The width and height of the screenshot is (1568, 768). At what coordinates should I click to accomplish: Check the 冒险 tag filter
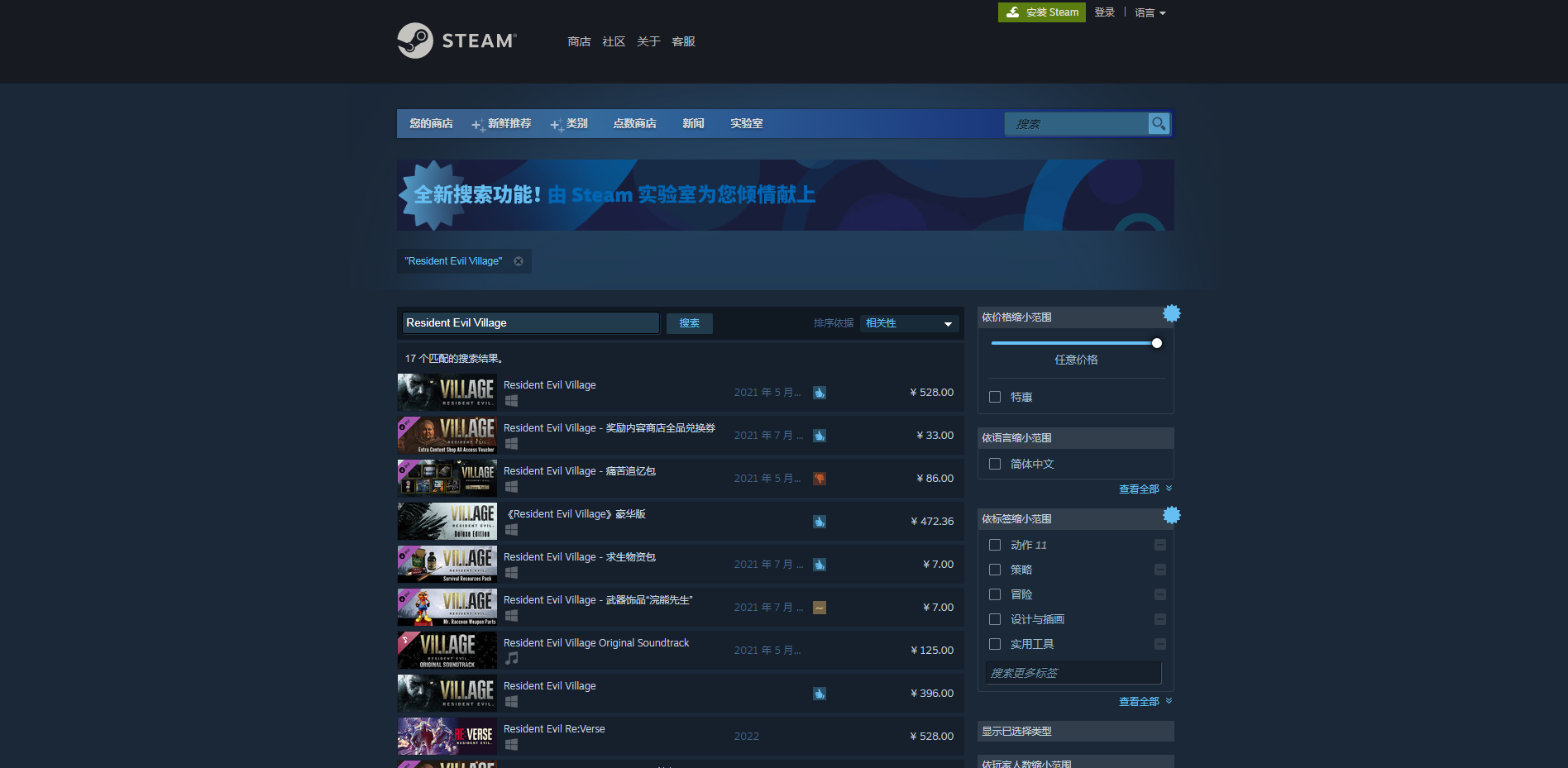click(995, 594)
